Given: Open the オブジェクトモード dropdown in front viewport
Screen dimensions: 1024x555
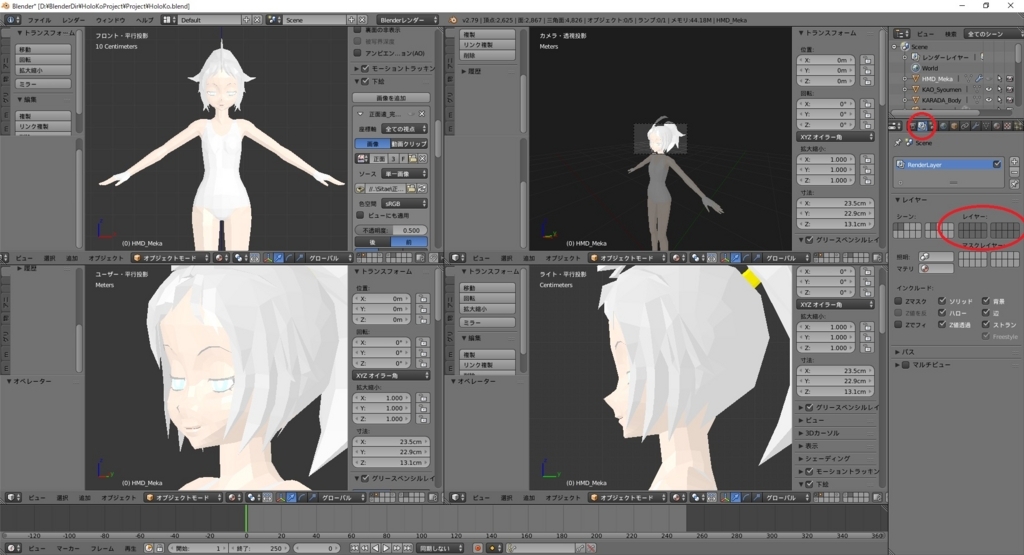Looking at the screenshot, I should point(171,259).
